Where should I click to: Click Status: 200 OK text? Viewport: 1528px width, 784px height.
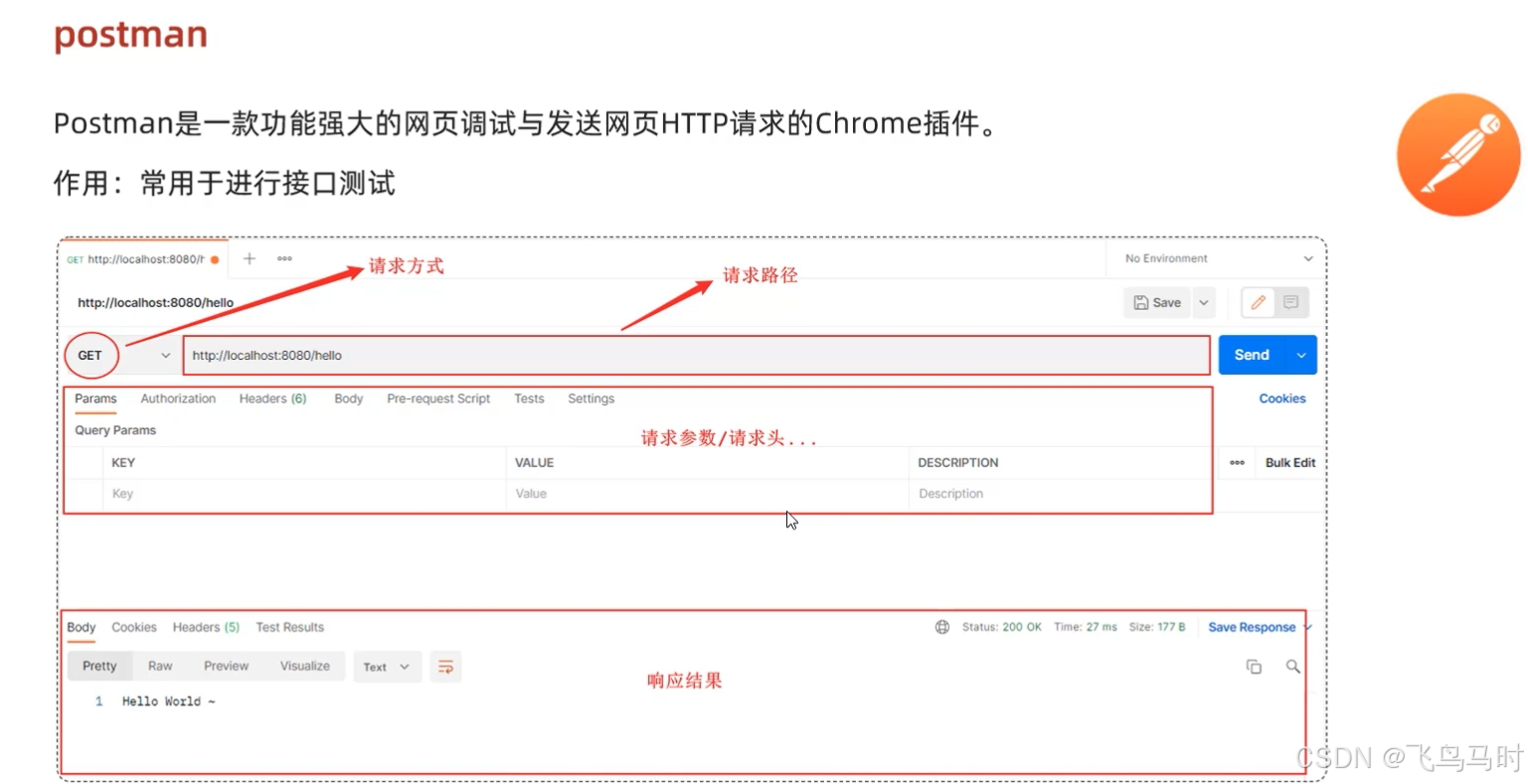(1001, 627)
